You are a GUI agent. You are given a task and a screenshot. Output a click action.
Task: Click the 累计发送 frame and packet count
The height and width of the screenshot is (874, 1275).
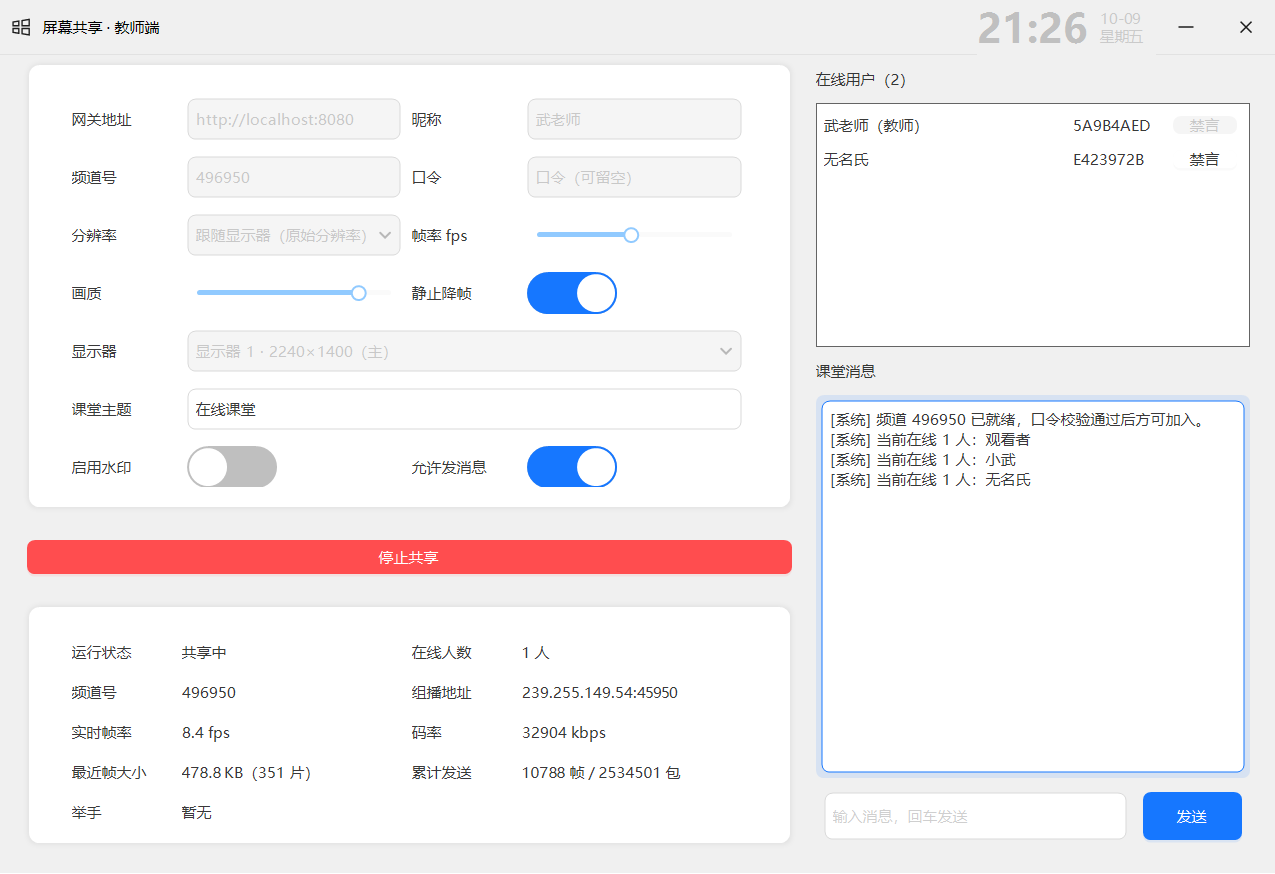point(601,773)
